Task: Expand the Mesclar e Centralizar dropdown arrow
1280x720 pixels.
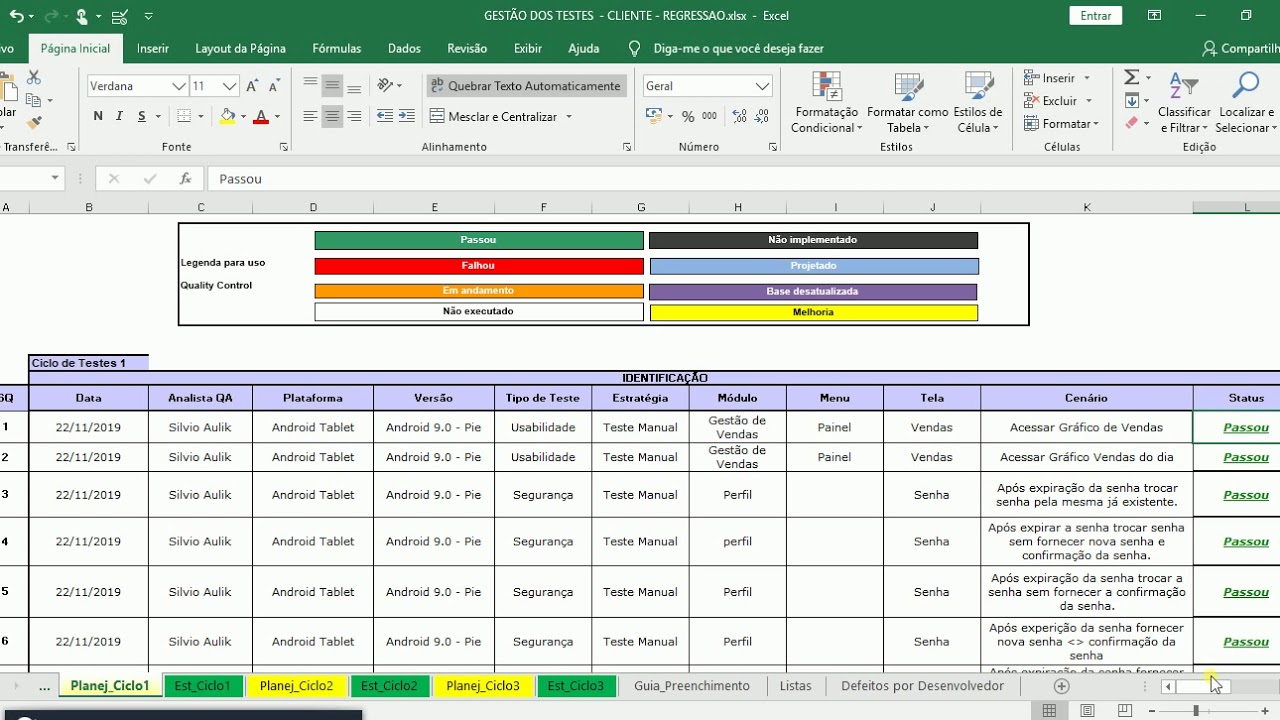Action: (x=569, y=117)
